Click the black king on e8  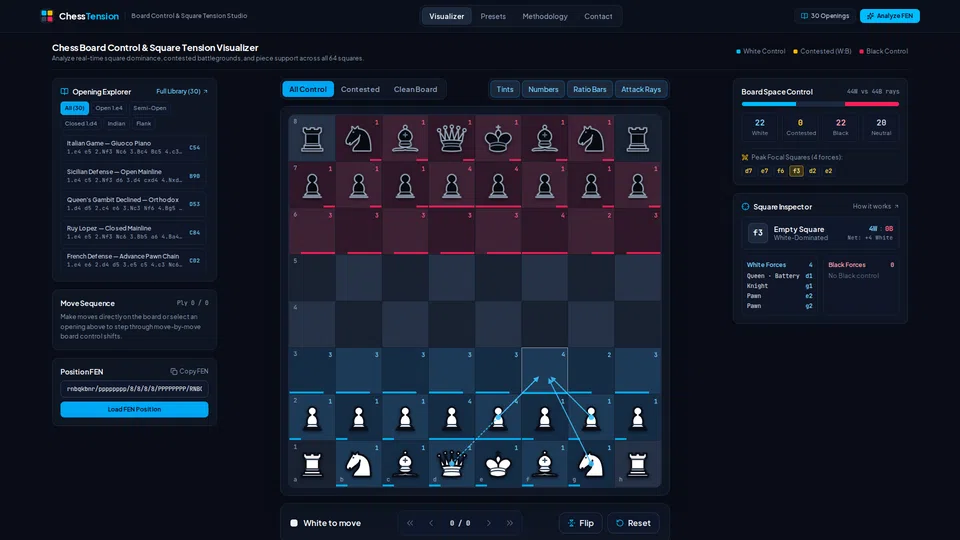click(498, 139)
